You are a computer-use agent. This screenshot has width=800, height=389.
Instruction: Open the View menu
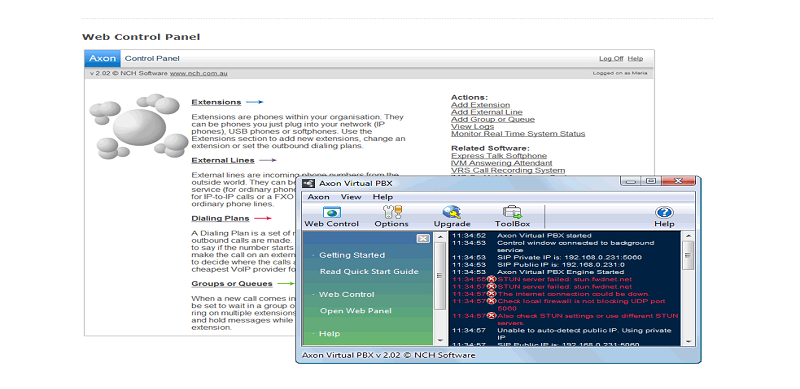point(351,197)
